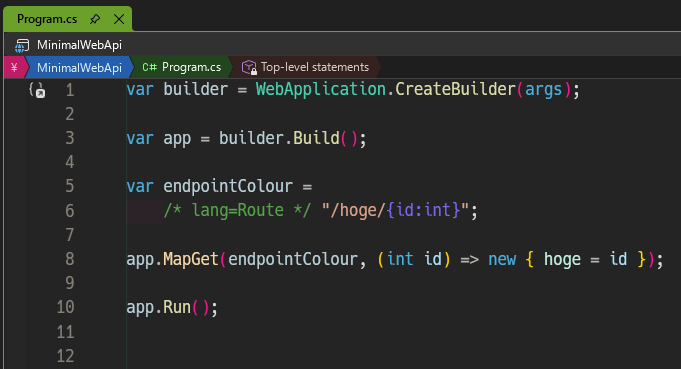Click the C# file icon in breadcrumb
This screenshot has height=369, width=681.
(149, 67)
